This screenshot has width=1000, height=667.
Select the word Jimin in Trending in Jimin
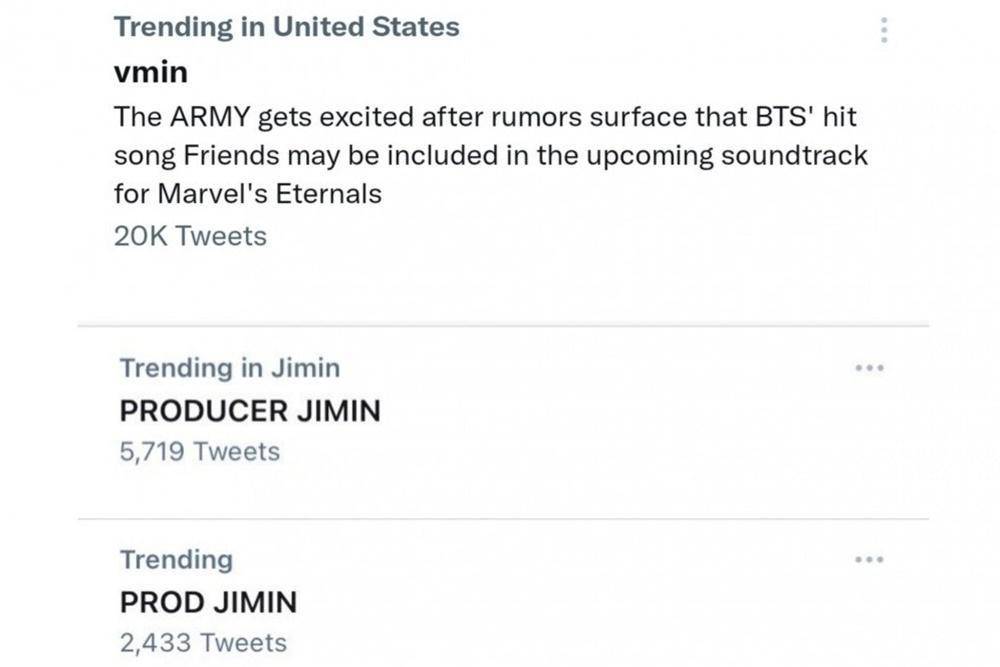305,368
